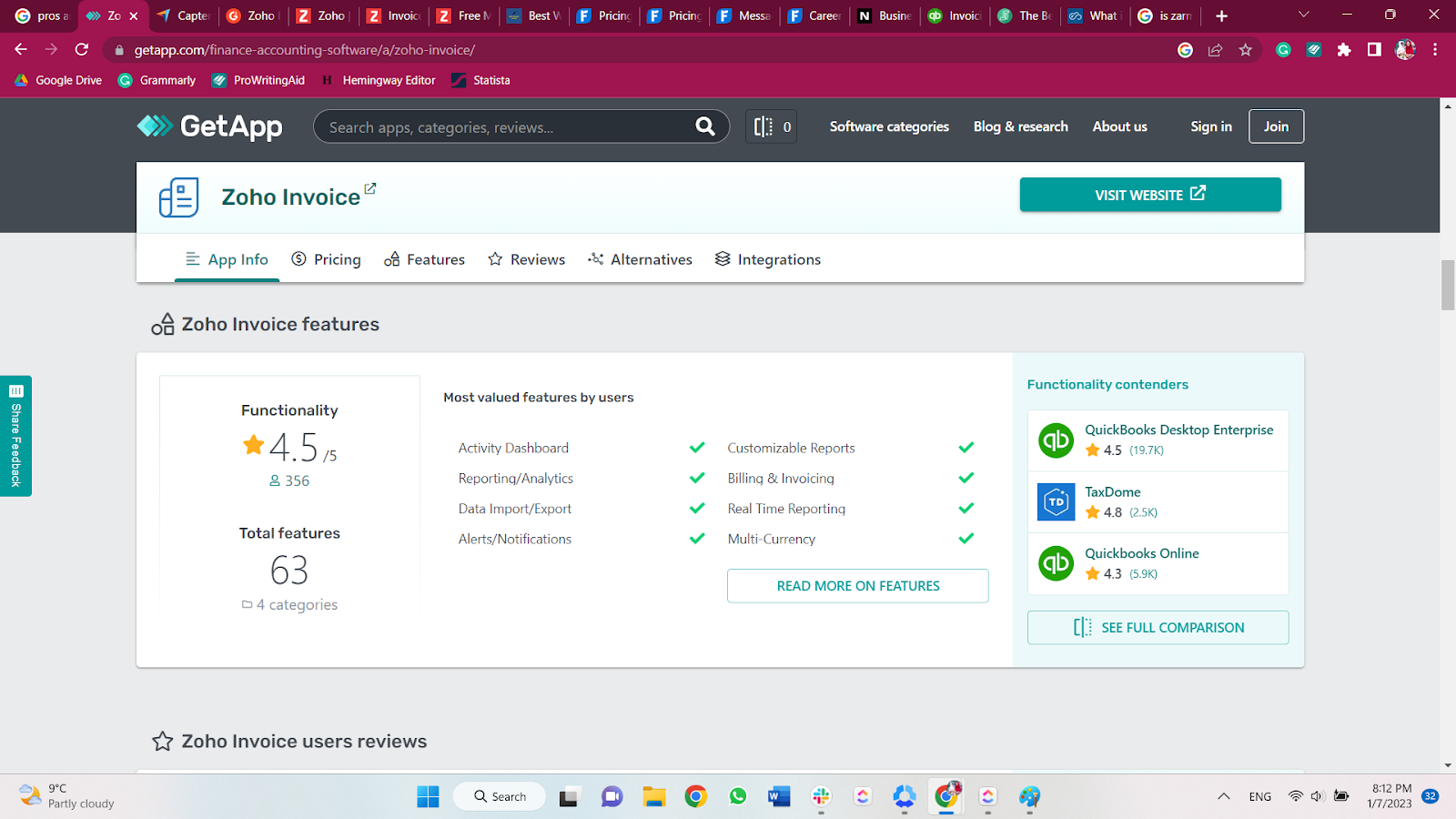Screen dimensions: 1456x819
Task: Click the external link icon beside Zoho Invoice
Action: [370, 188]
